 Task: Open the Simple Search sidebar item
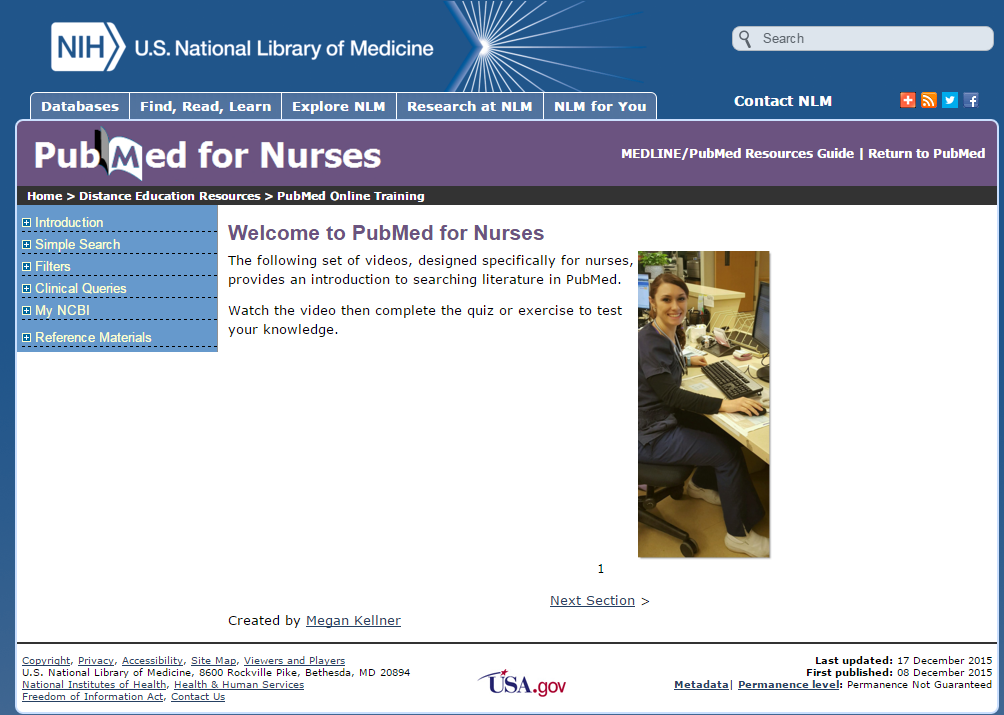(x=77, y=245)
